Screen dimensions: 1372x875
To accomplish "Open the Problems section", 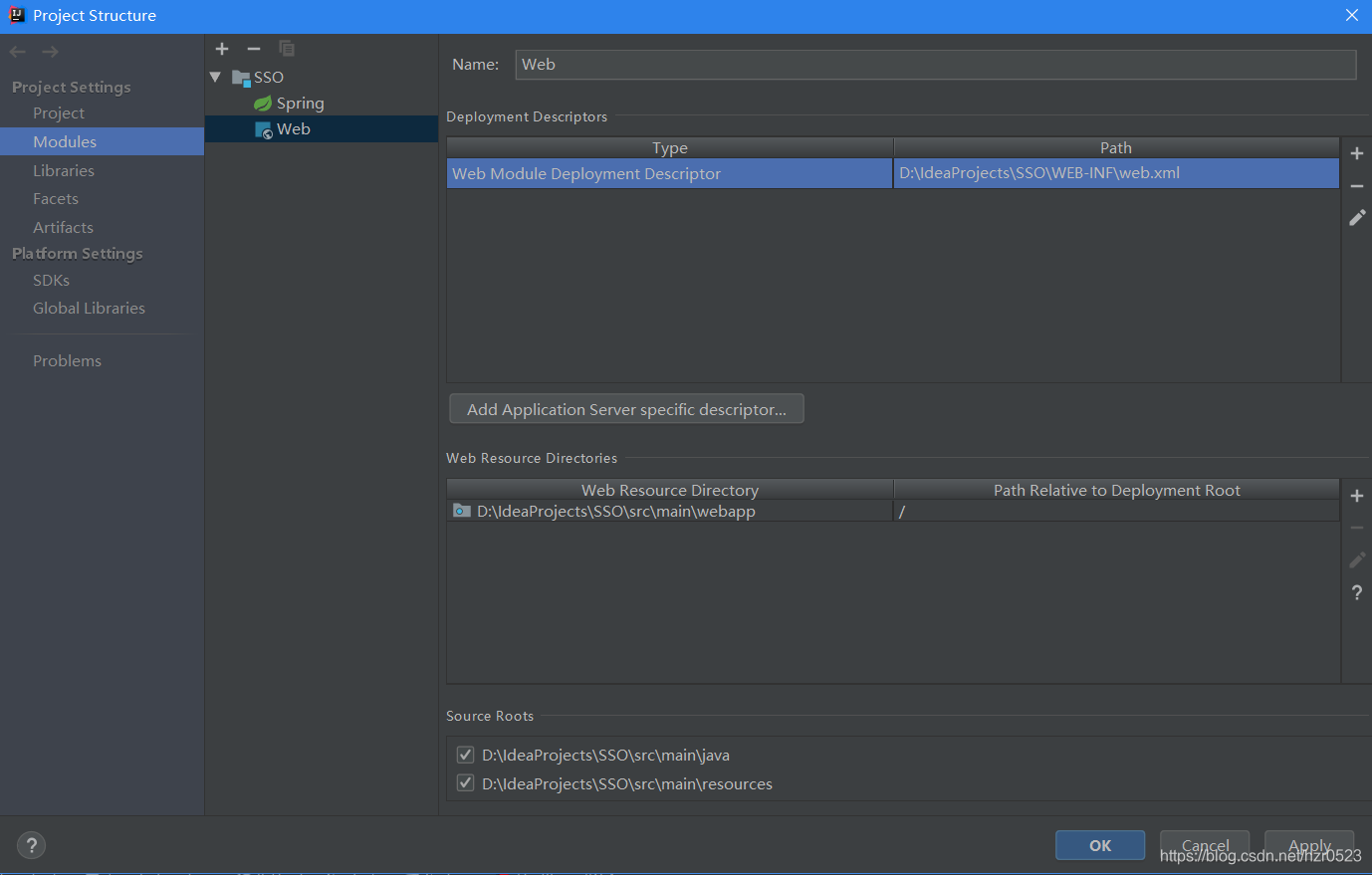I will coord(67,361).
